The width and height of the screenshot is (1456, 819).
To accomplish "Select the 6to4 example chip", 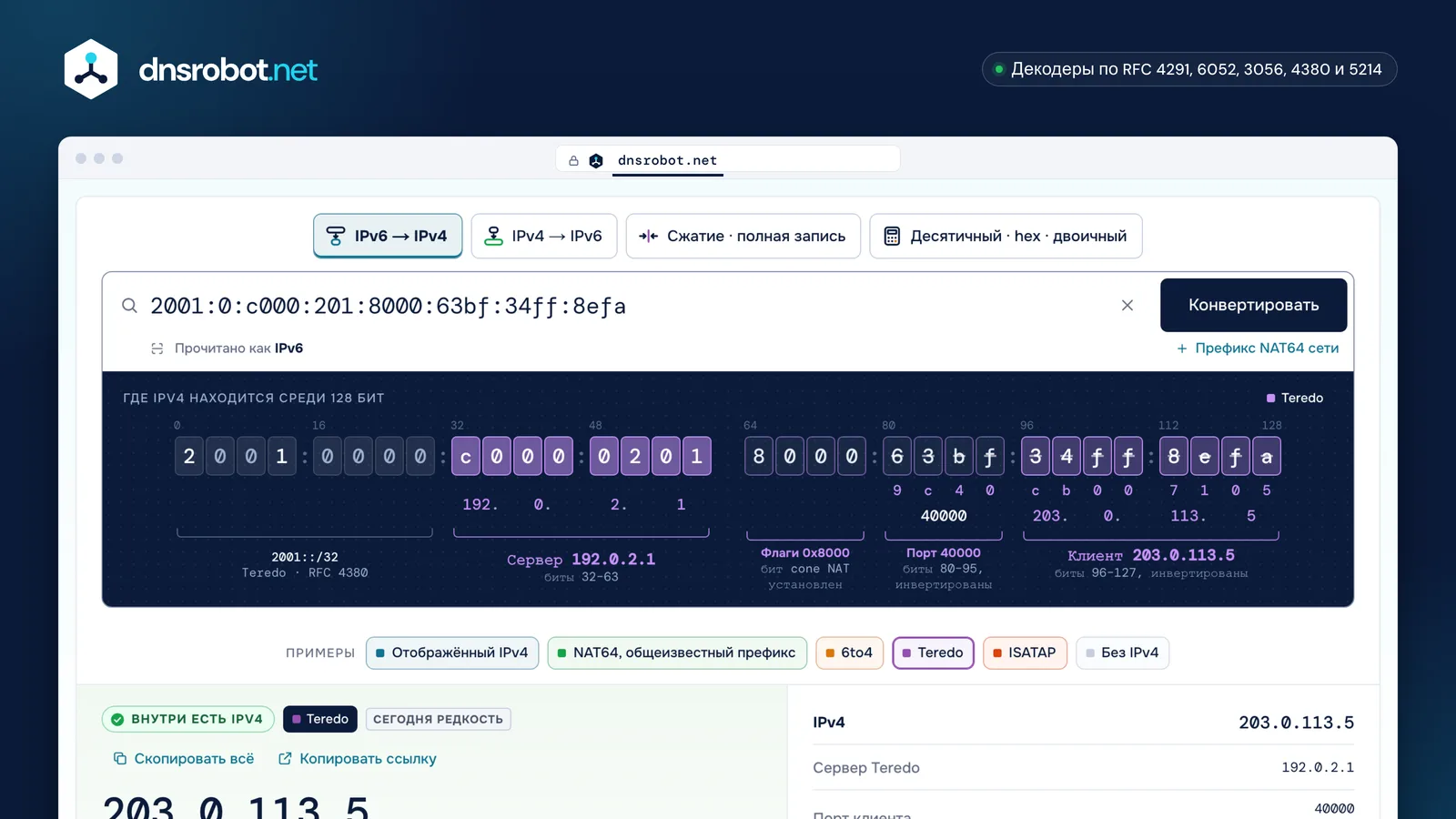I will [x=849, y=652].
